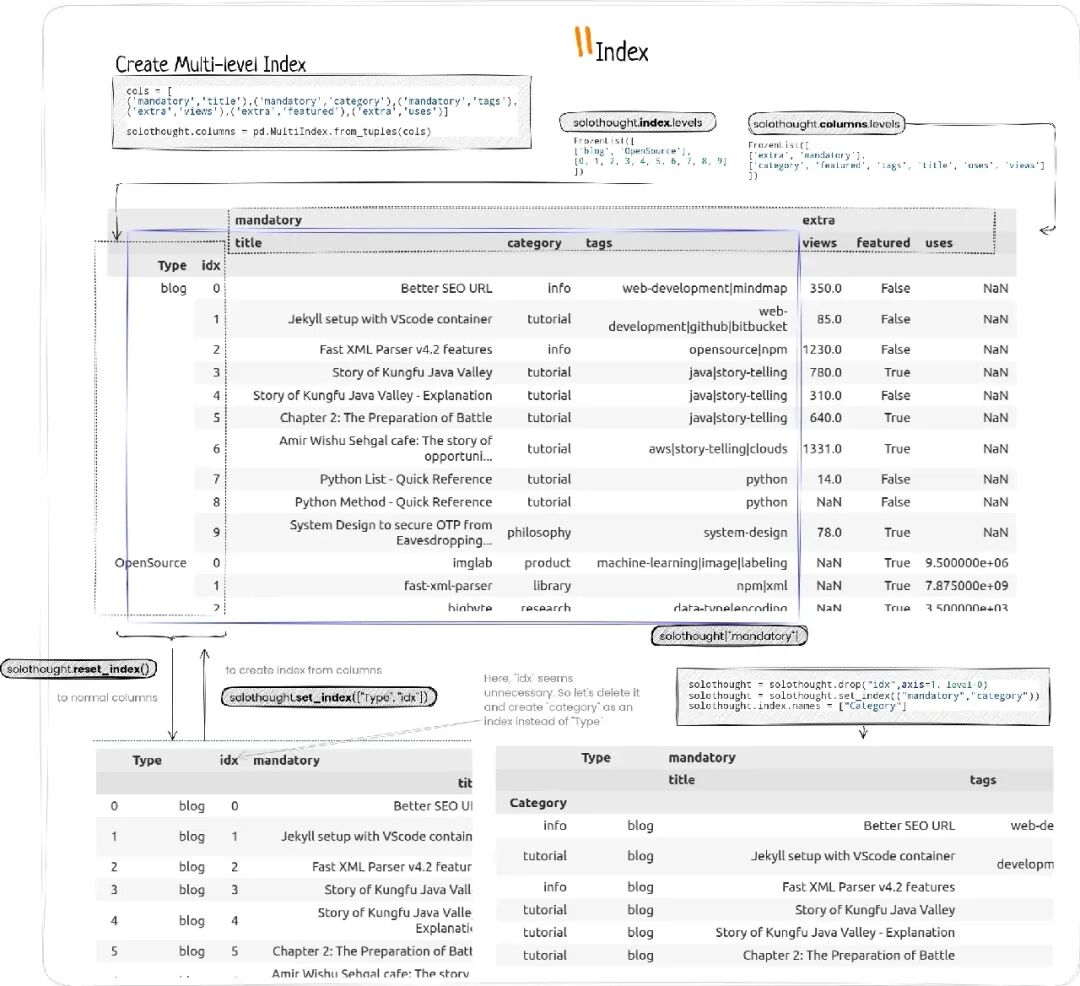Click 'Fast XML Parser v4.2 features' in main table
This screenshot has height=986, width=1080.
pyautogui.click(x=406, y=349)
